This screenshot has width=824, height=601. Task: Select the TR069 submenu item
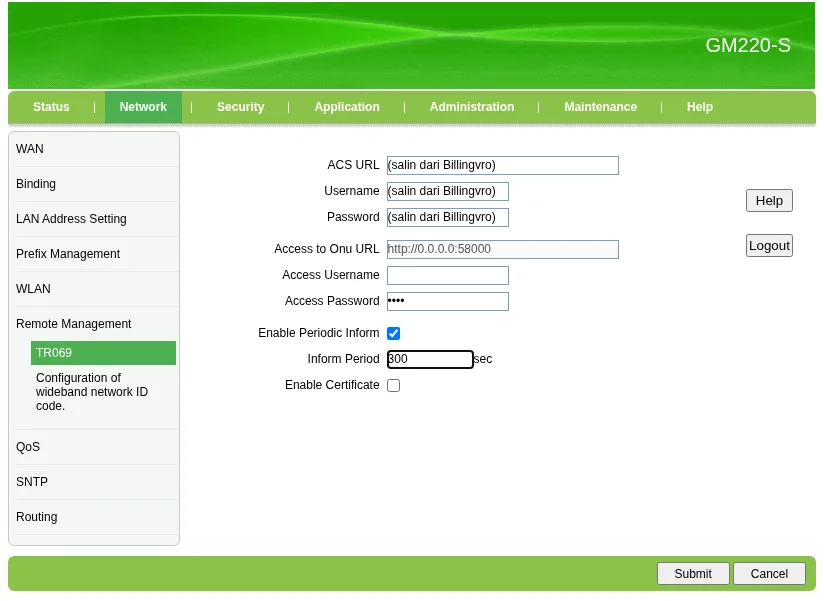tap(103, 353)
